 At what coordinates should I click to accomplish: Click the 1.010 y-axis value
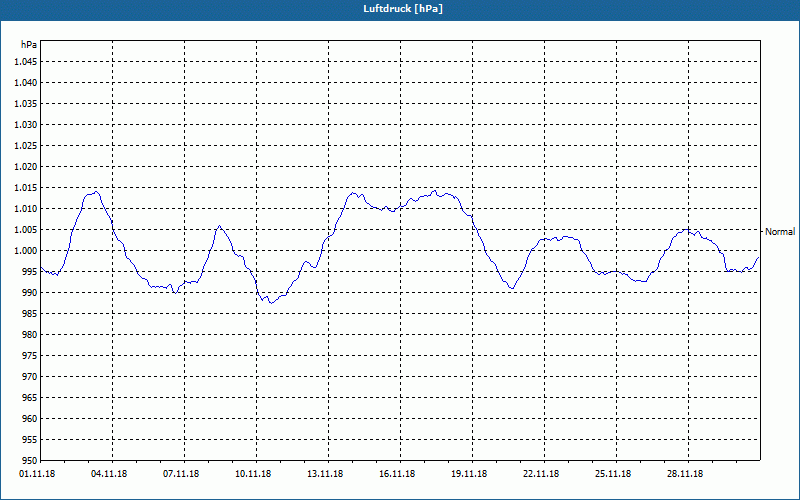click(x=26, y=209)
